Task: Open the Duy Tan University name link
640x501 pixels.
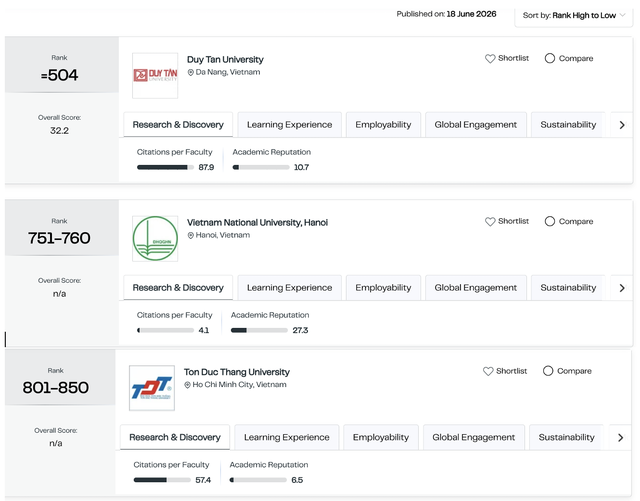Action: coord(225,60)
